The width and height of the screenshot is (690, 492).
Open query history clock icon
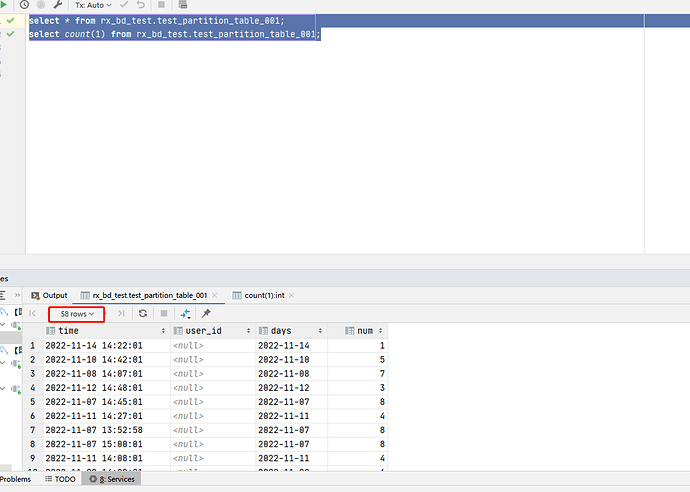point(24,5)
